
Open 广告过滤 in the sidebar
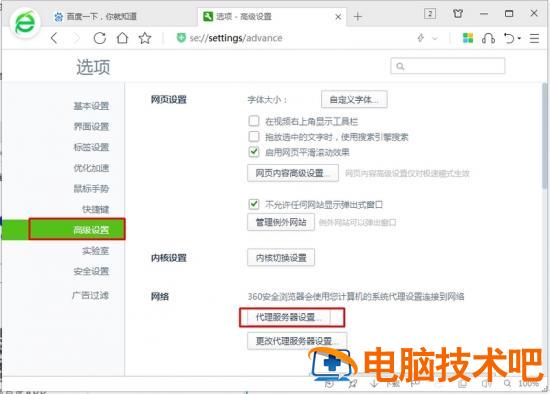90,295
